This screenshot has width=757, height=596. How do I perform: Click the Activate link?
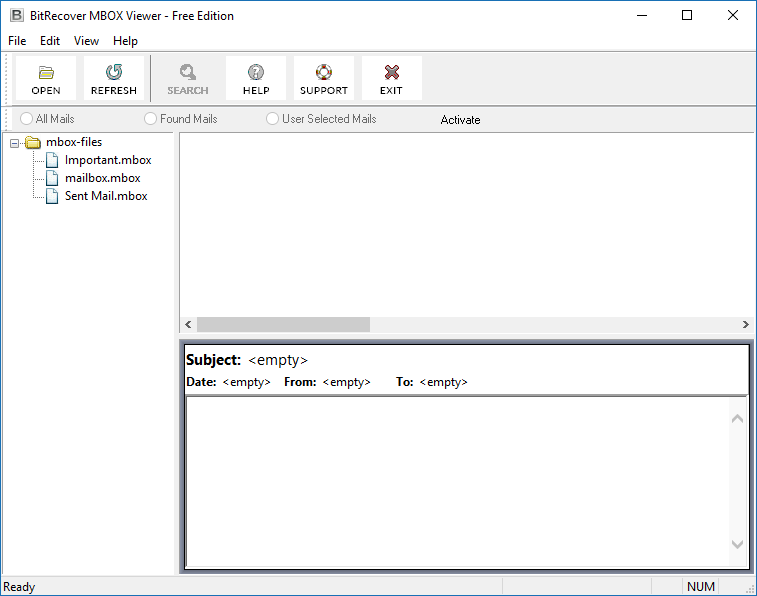point(460,120)
